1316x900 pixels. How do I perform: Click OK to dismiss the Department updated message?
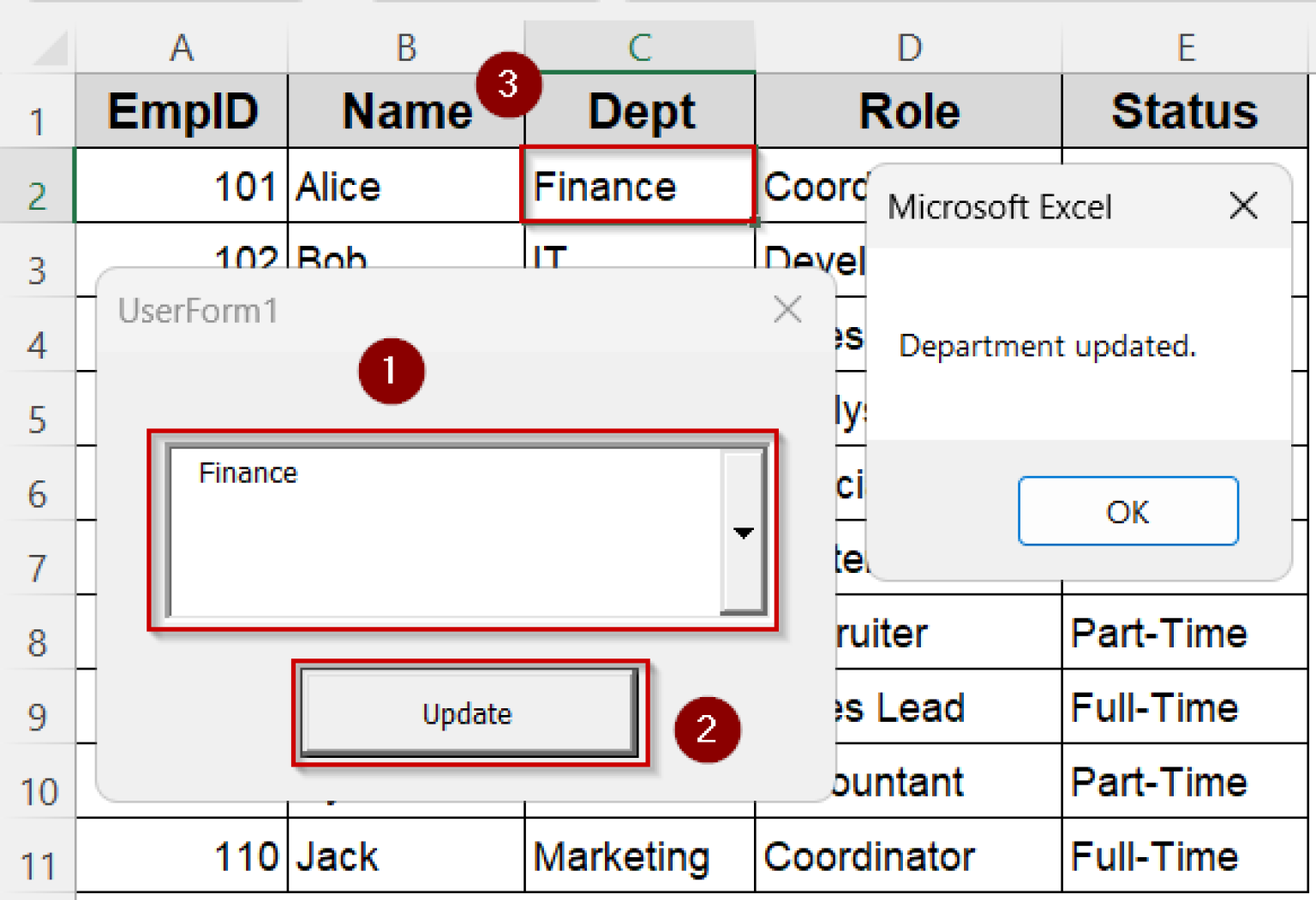pos(1127,511)
